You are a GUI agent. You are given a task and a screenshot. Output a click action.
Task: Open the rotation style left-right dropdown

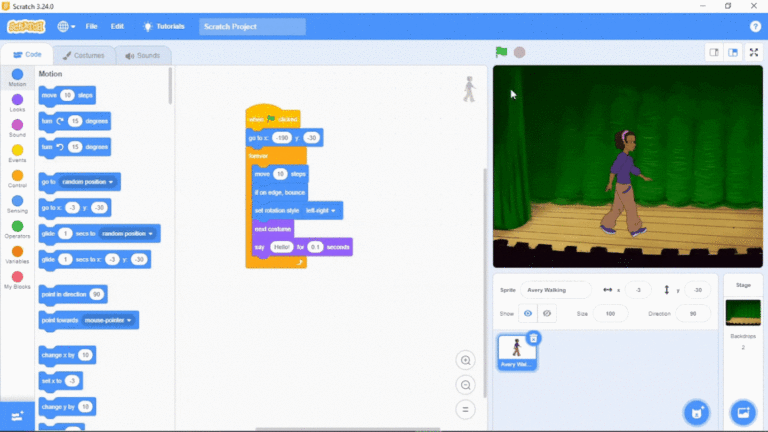321,211
